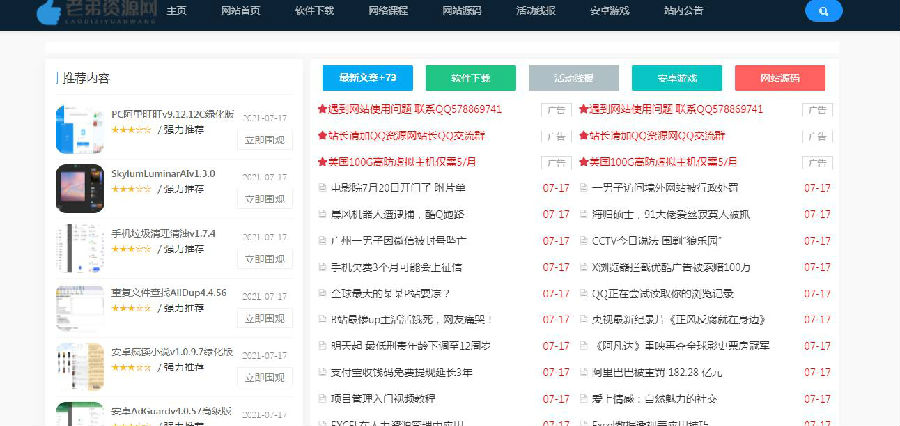Click document icon beside 支付宝 article
900x426 pixels.
[322, 371]
